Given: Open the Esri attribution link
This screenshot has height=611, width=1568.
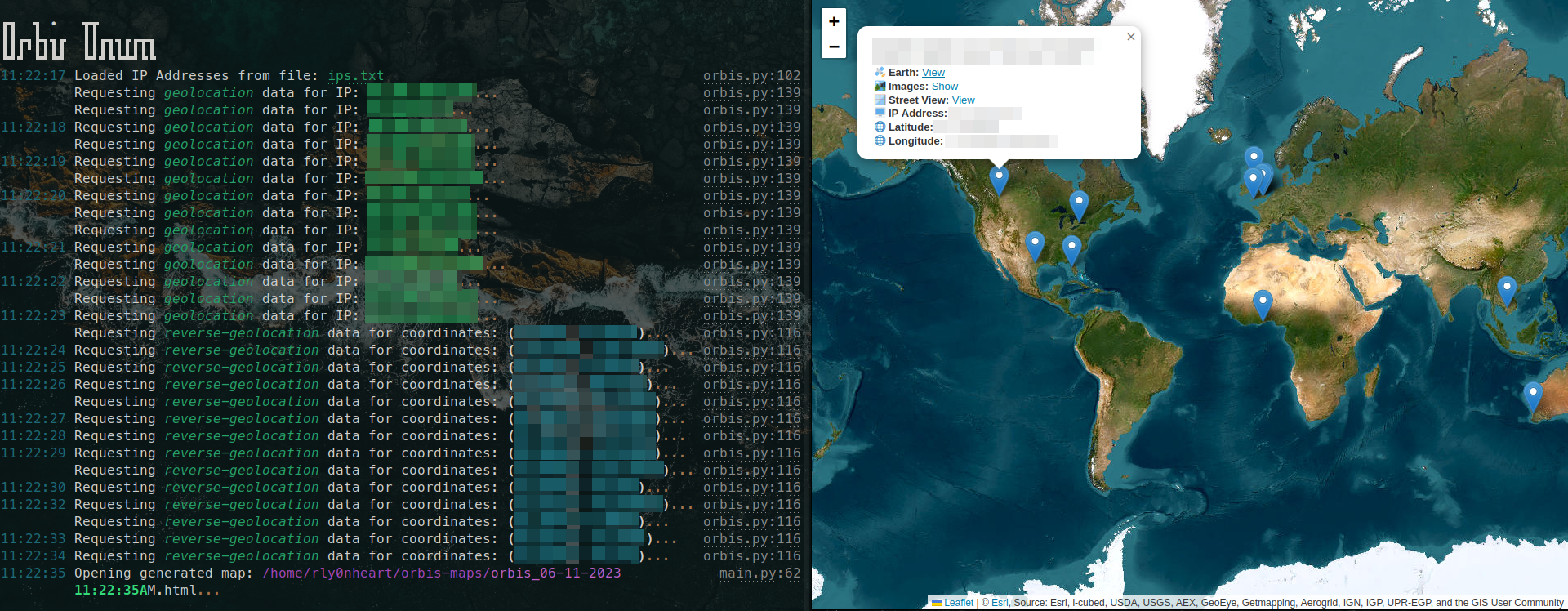Looking at the screenshot, I should (1000, 603).
